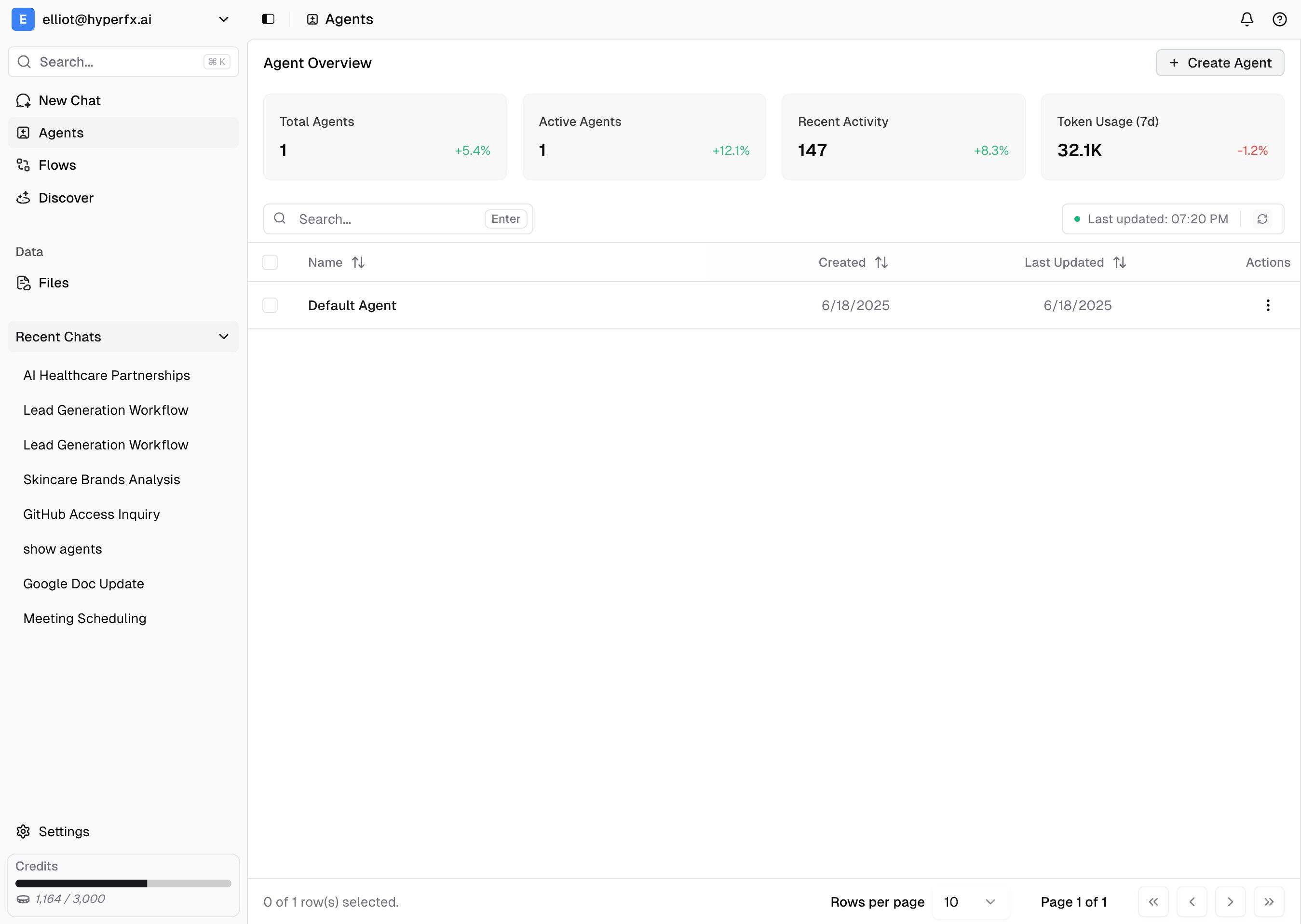Open the Skincare Brands Analysis chat
The width and height of the screenshot is (1301, 924).
pos(101,480)
